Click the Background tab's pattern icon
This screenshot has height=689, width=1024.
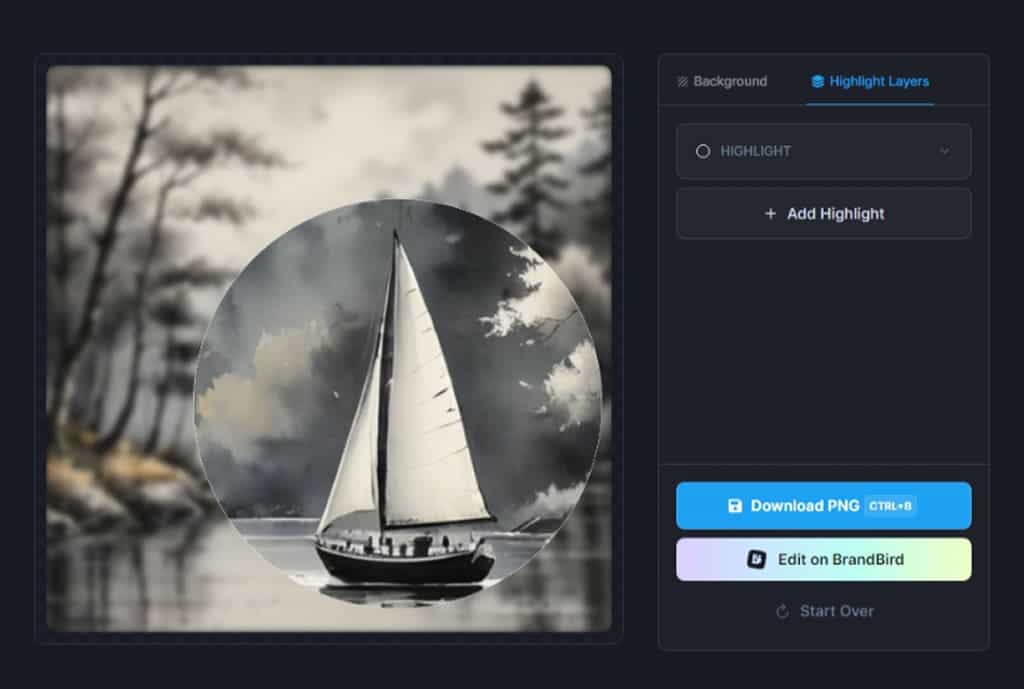tap(683, 82)
